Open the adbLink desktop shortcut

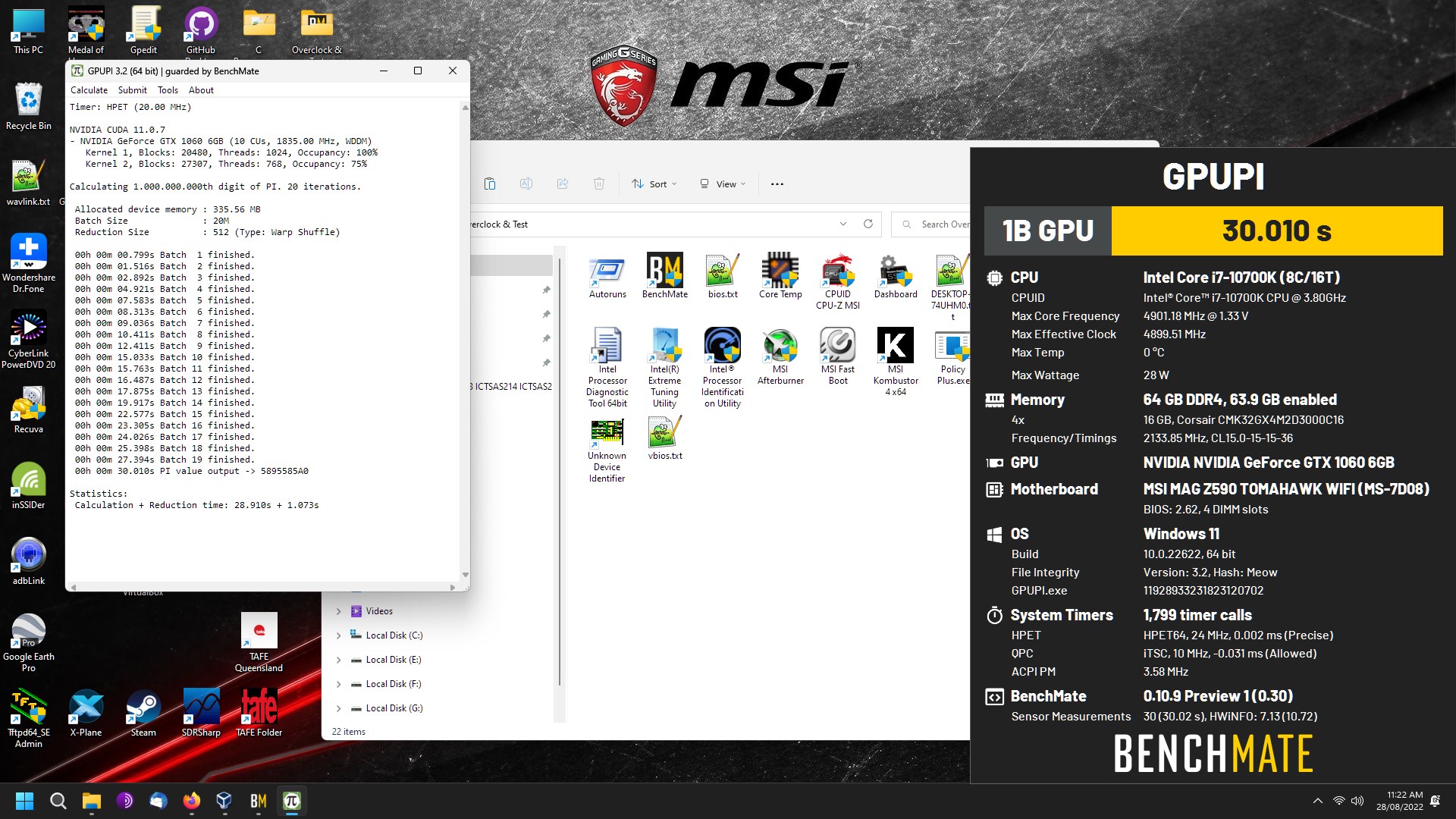[28, 562]
